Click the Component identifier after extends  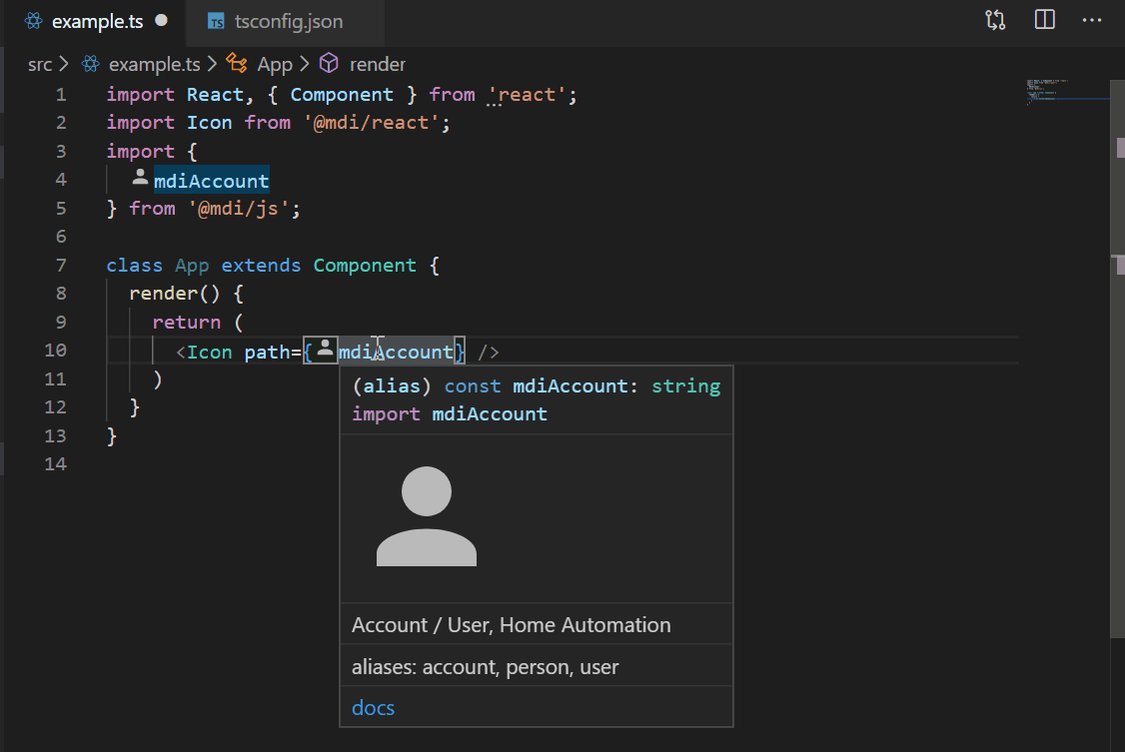[x=364, y=265]
